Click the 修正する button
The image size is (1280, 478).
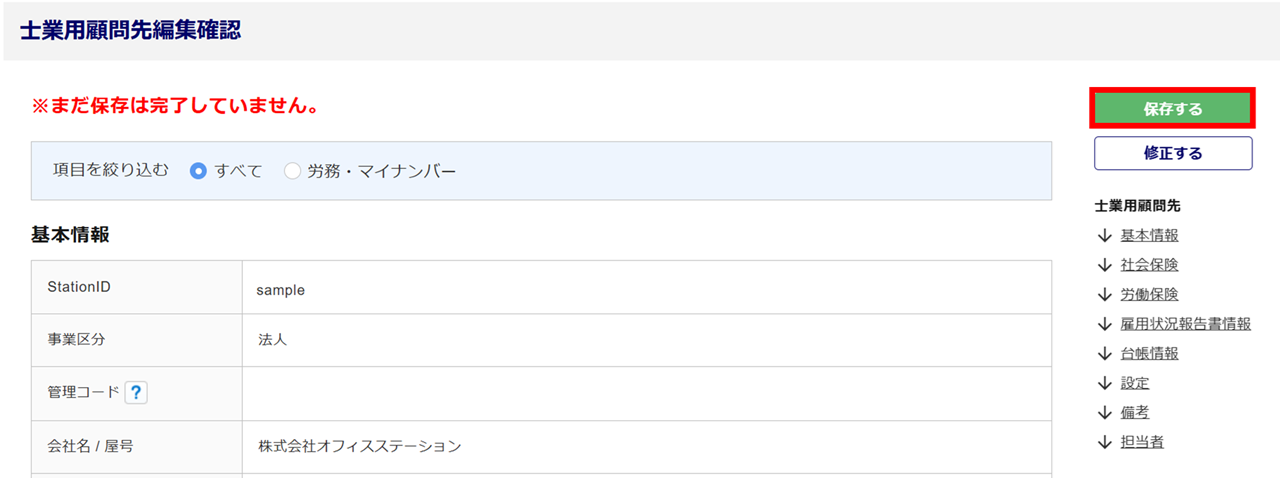(1172, 153)
